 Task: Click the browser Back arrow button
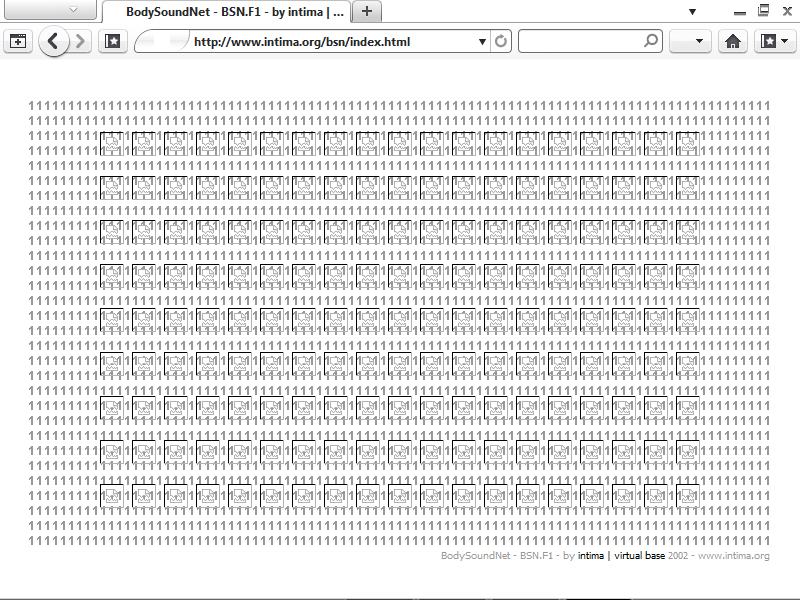[x=54, y=42]
